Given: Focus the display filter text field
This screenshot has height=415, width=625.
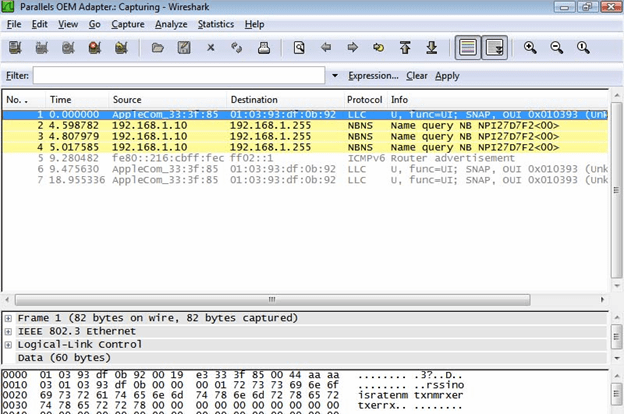Looking at the screenshot, I should (x=179, y=75).
